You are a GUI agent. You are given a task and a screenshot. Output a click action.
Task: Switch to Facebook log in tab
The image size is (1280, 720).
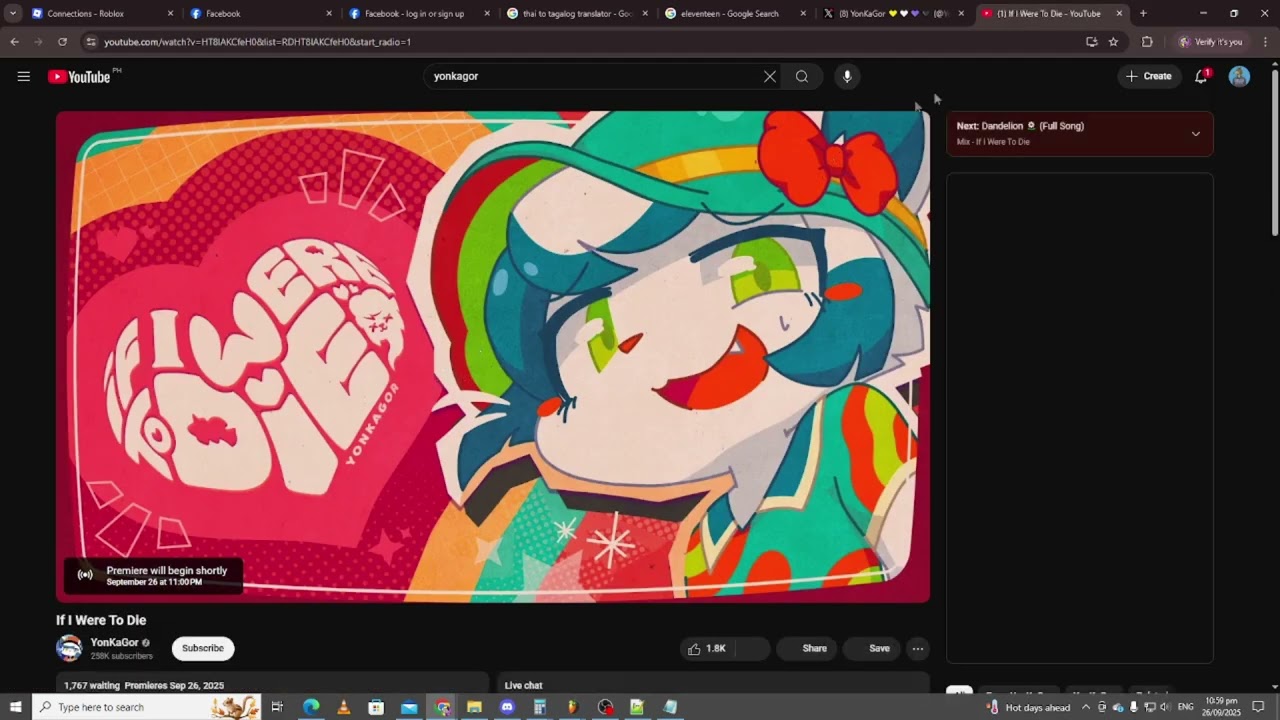pyautogui.click(x=419, y=14)
